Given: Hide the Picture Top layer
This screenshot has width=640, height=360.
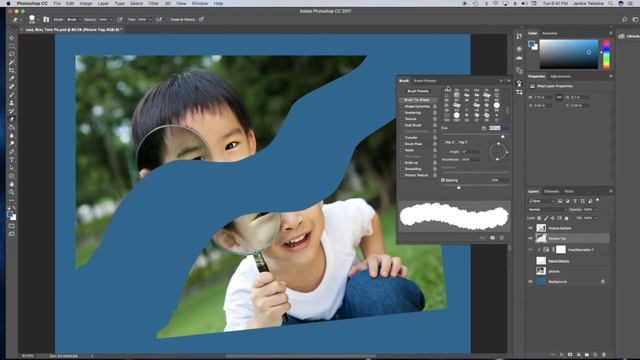Looking at the screenshot, I should 530,238.
